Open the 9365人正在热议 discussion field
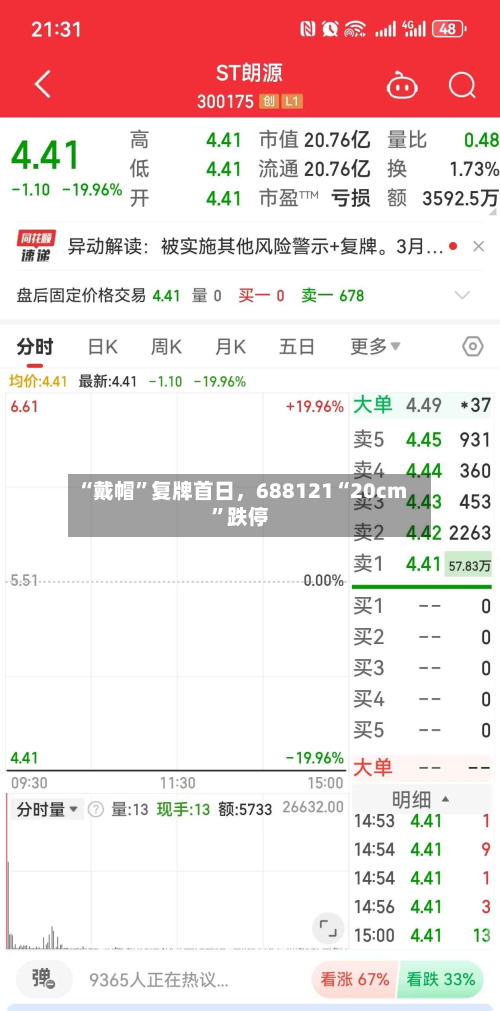Screen dimensions: 500x1011 159,980
